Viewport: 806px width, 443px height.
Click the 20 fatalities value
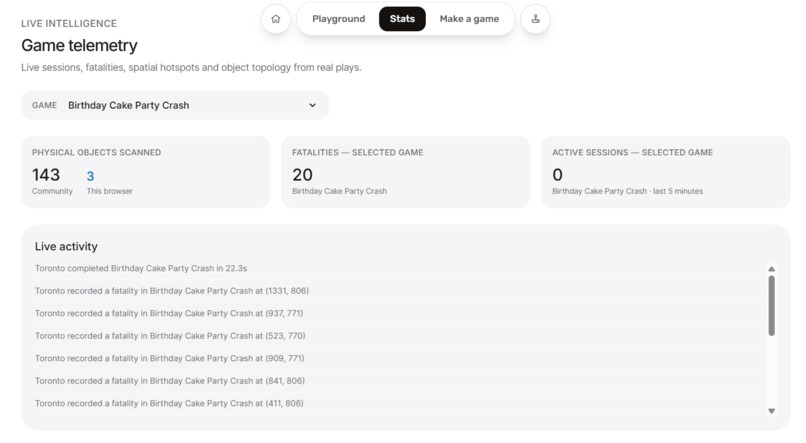pos(302,175)
